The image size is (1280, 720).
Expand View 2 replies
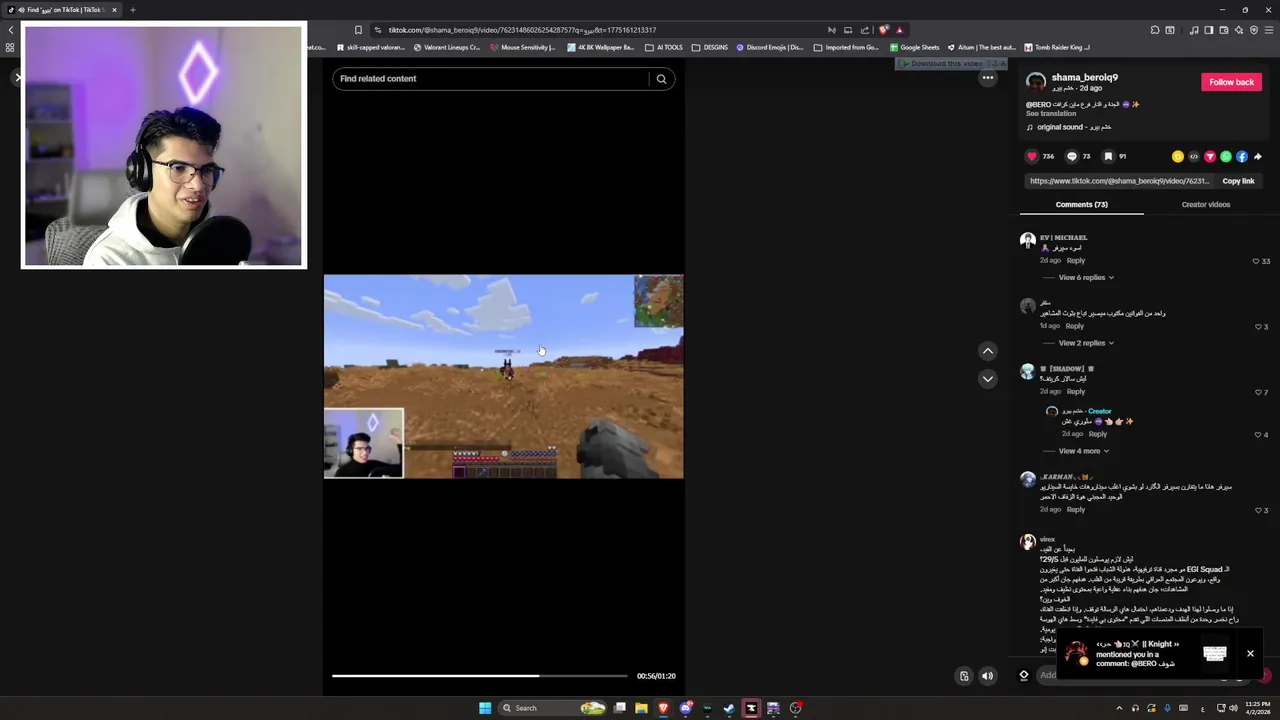coord(1086,343)
